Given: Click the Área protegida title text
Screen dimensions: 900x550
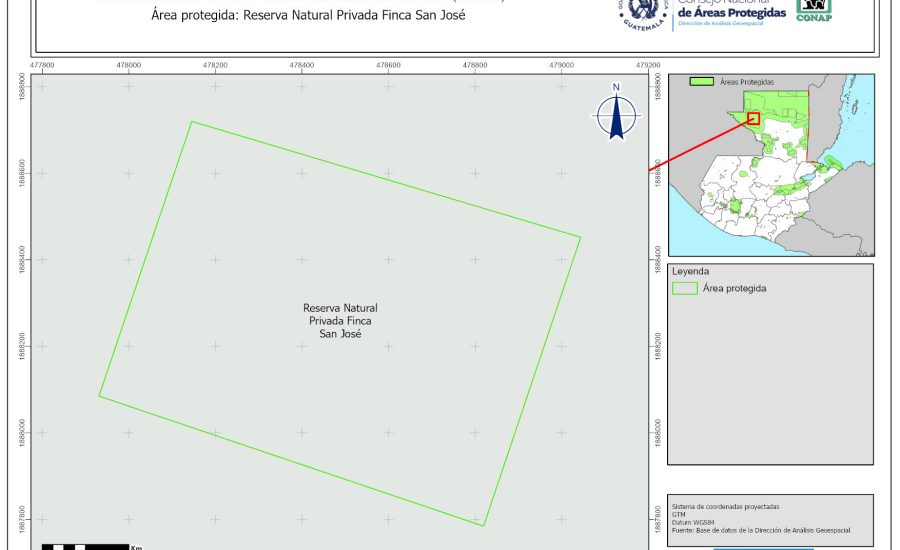Looking at the screenshot, I should [308, 16].
